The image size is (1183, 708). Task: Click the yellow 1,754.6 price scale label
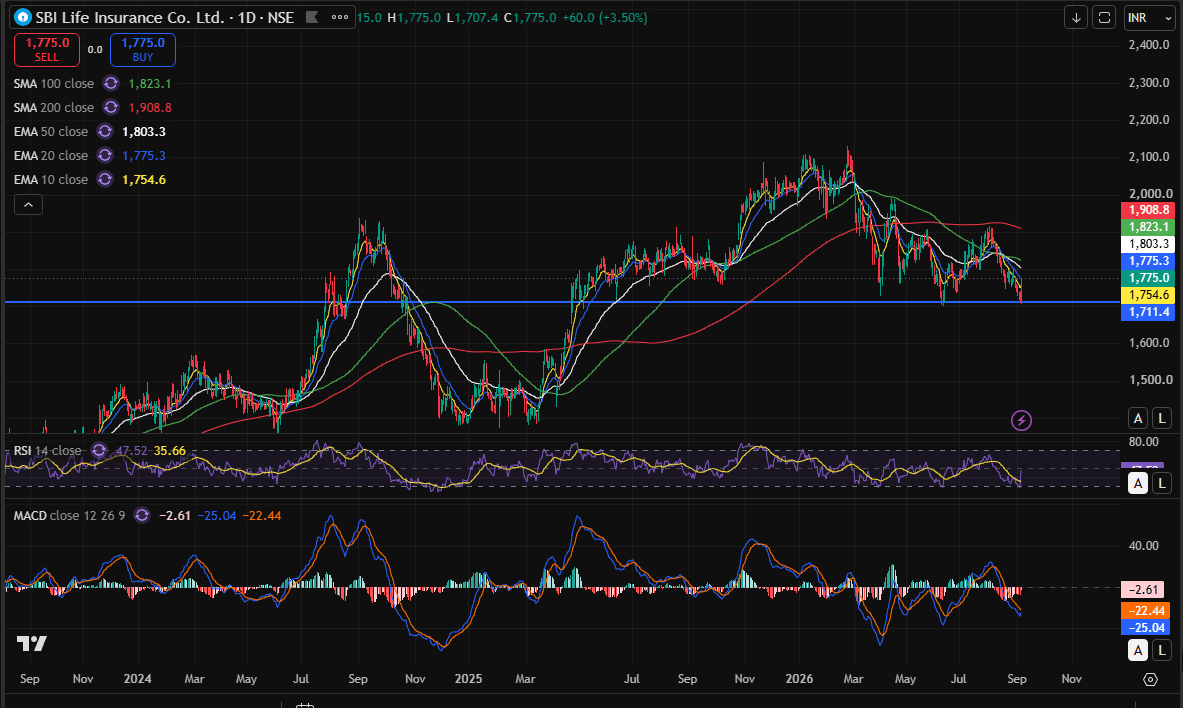click(1148, 295)
